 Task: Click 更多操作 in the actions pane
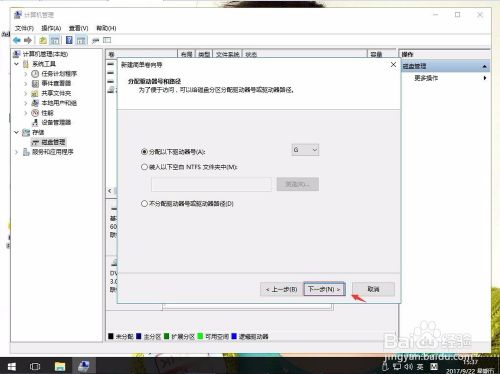tap(426, 78)
